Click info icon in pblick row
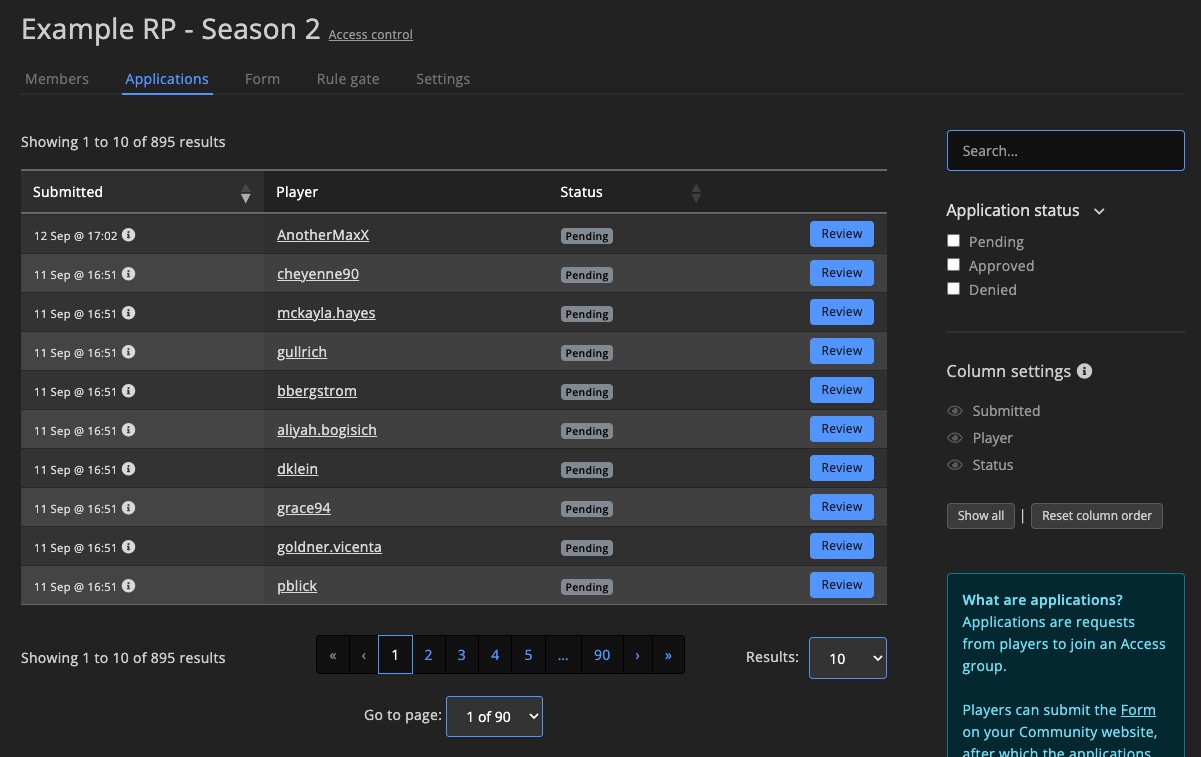1201x757 pixels. pos(129,586)
